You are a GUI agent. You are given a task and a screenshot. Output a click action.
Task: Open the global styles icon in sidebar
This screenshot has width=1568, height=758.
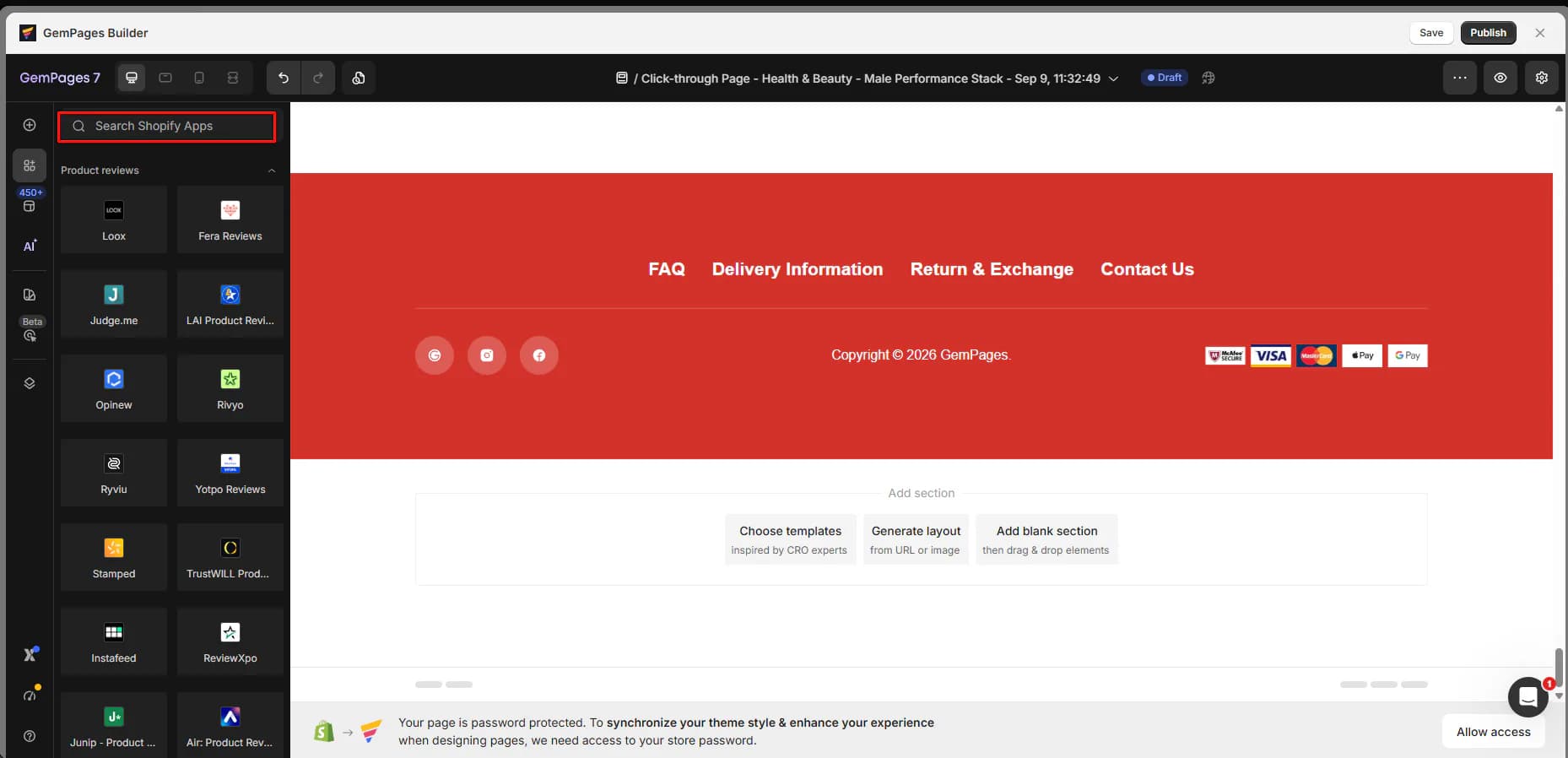coord(30,295)
